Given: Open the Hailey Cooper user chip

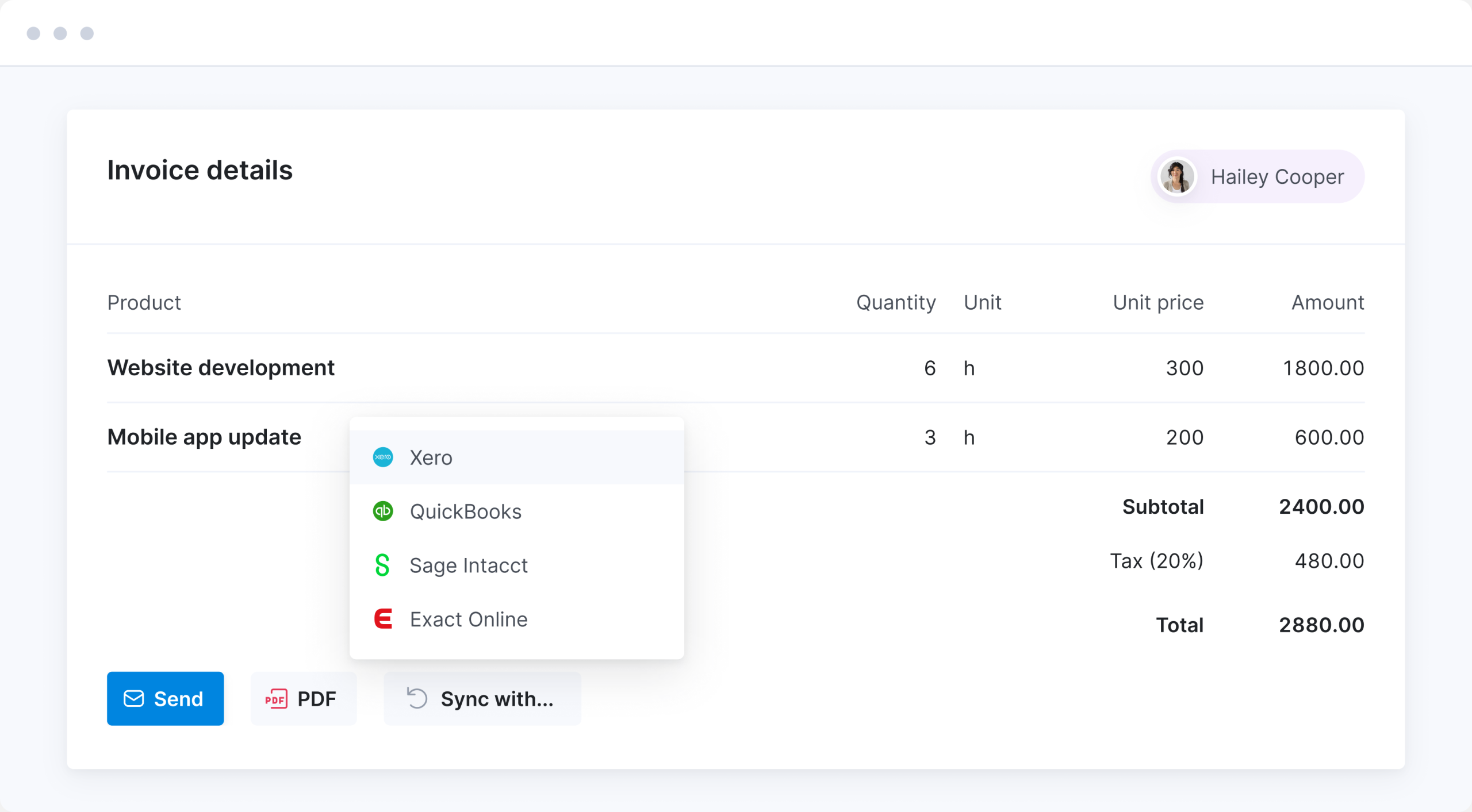Looking at the screenshot, I should [1276, 176].
